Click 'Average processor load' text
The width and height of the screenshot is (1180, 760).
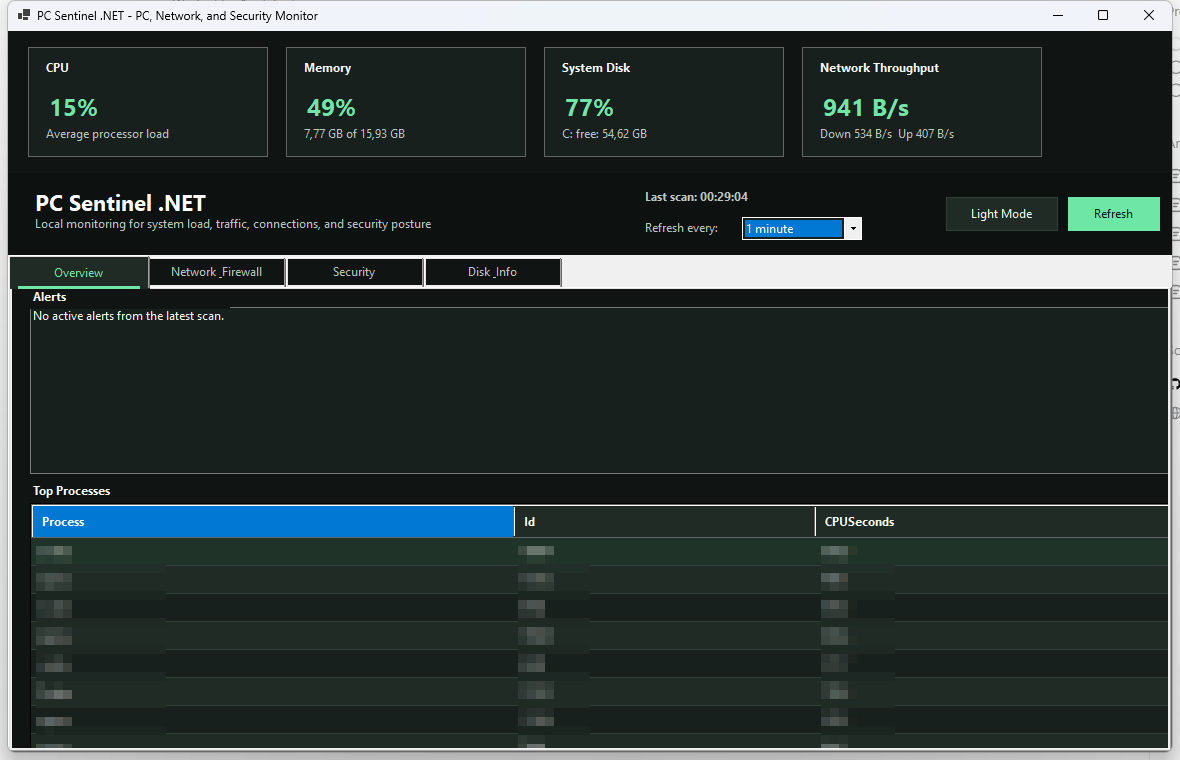108,134
